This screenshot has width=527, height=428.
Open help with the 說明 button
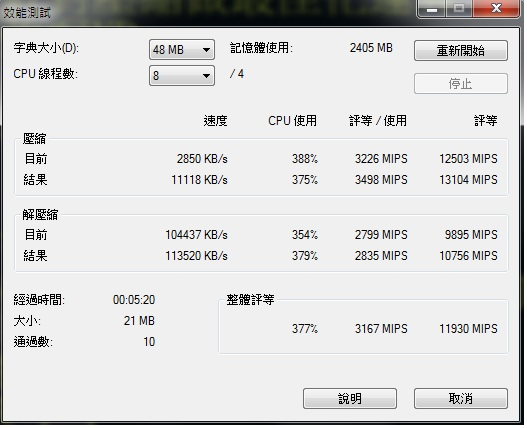click(x=350, y=399)
